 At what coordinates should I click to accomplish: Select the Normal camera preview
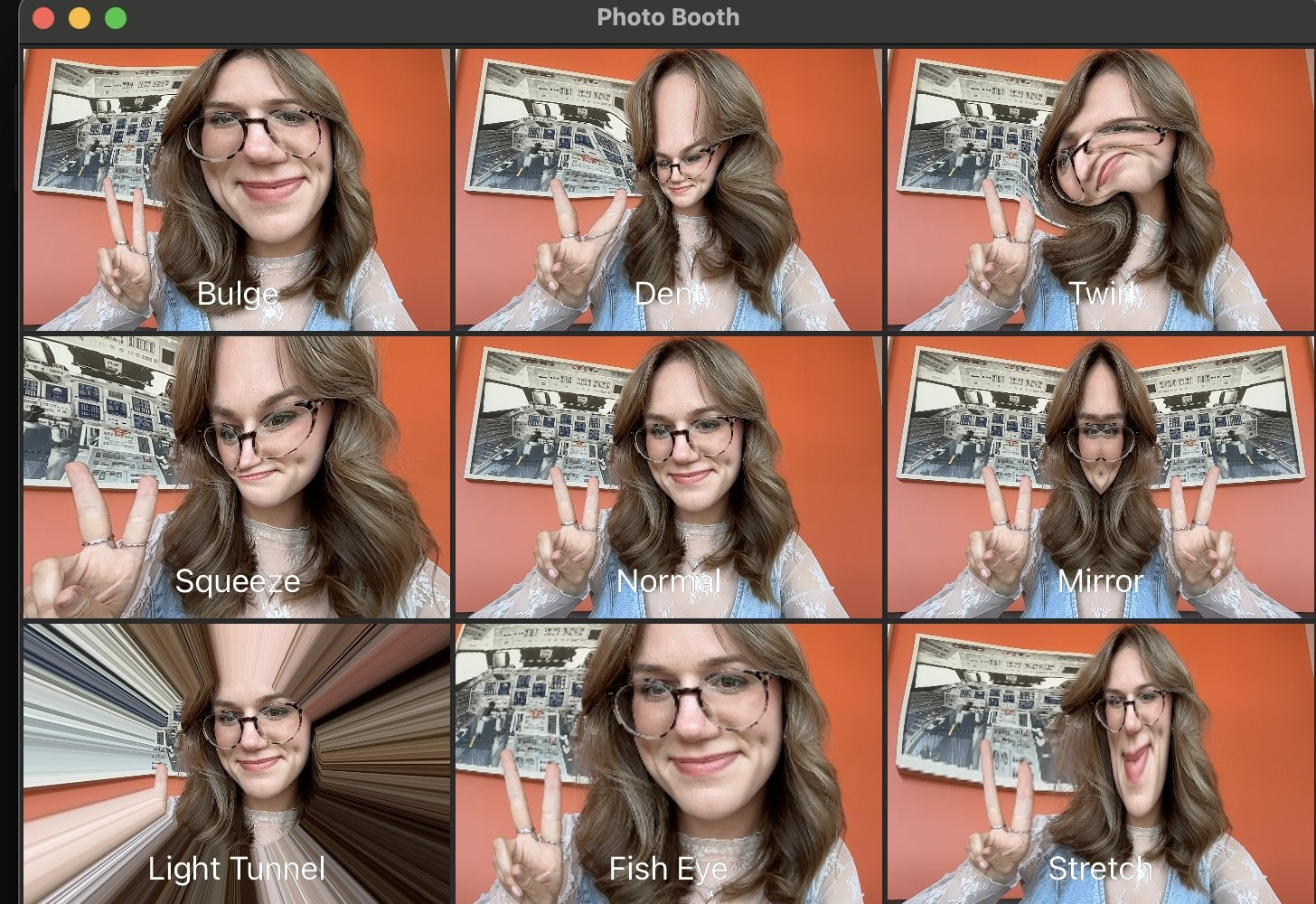coord(668,476)
